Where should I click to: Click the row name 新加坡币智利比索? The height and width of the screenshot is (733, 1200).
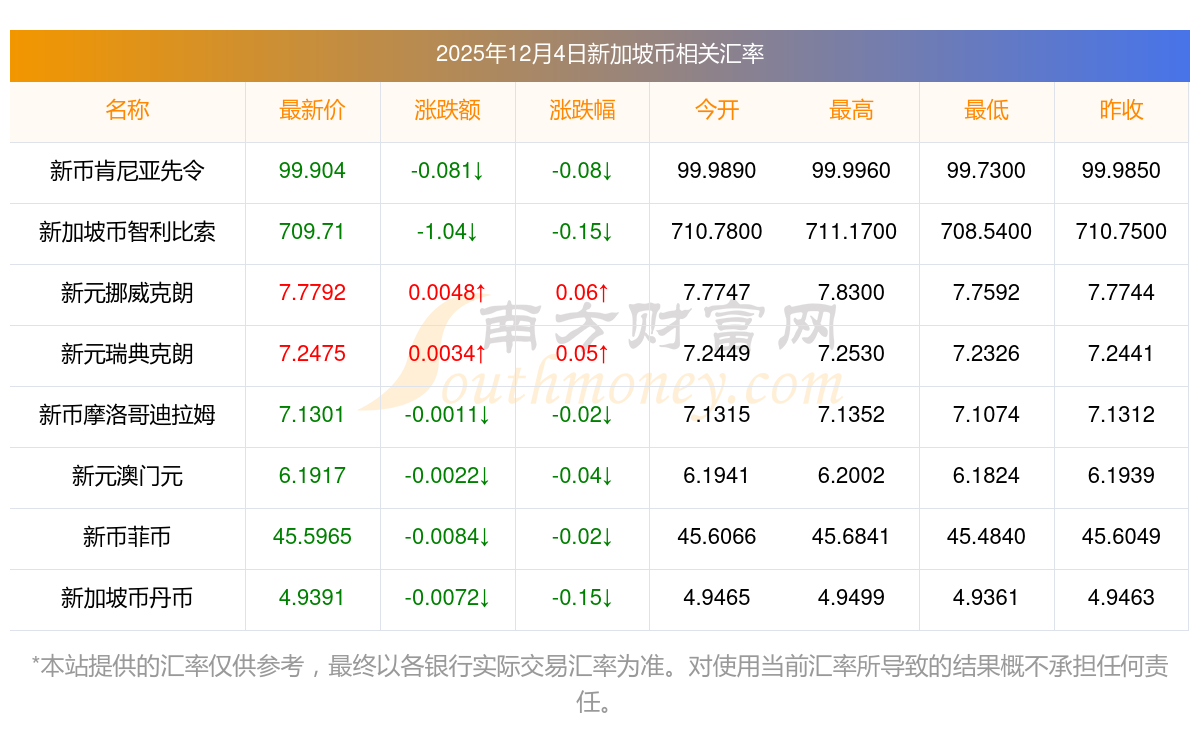coord(127,232)
